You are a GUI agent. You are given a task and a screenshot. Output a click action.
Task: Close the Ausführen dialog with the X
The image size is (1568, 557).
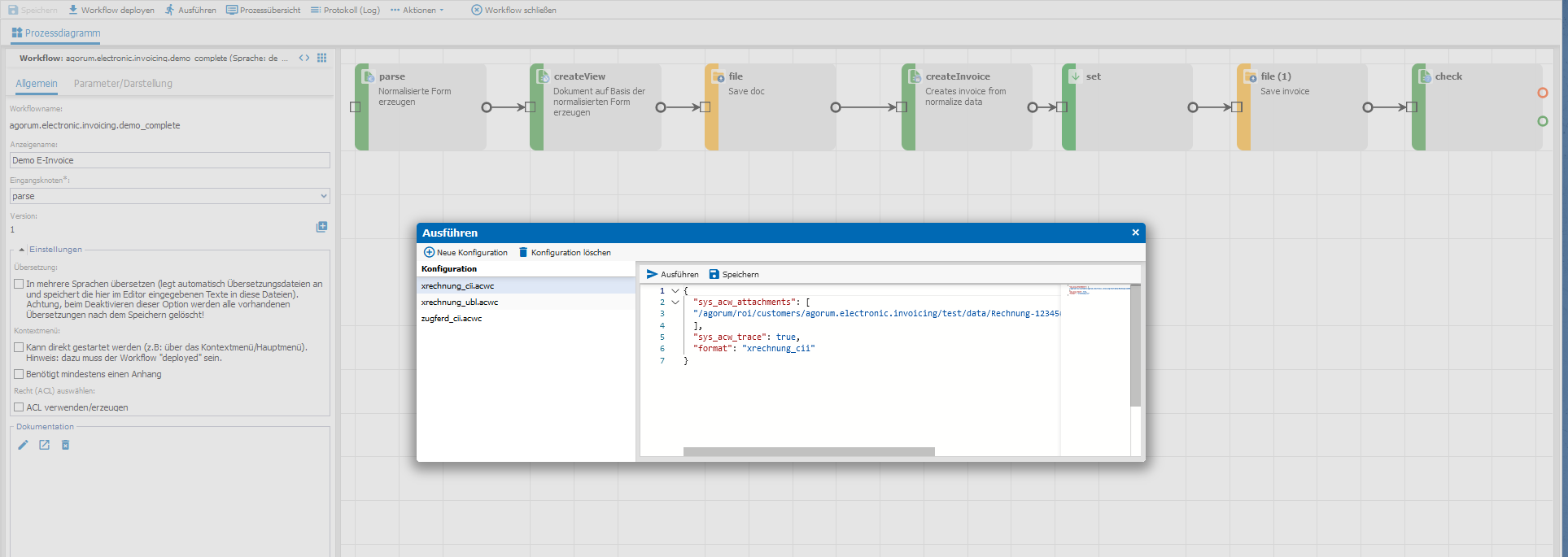pos(1135,233)
